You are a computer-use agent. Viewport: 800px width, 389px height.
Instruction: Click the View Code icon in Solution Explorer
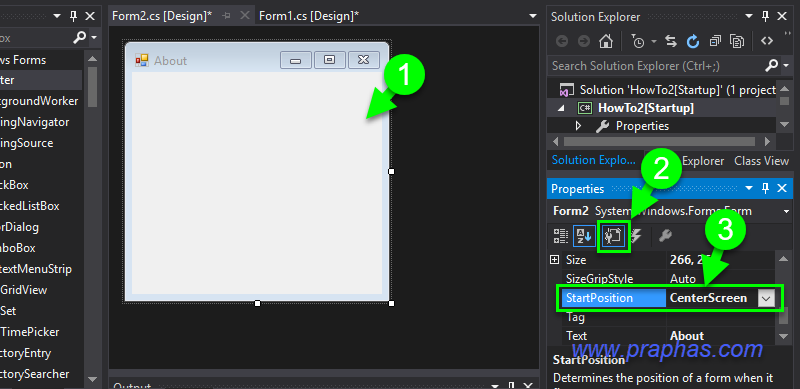[767, 41]
